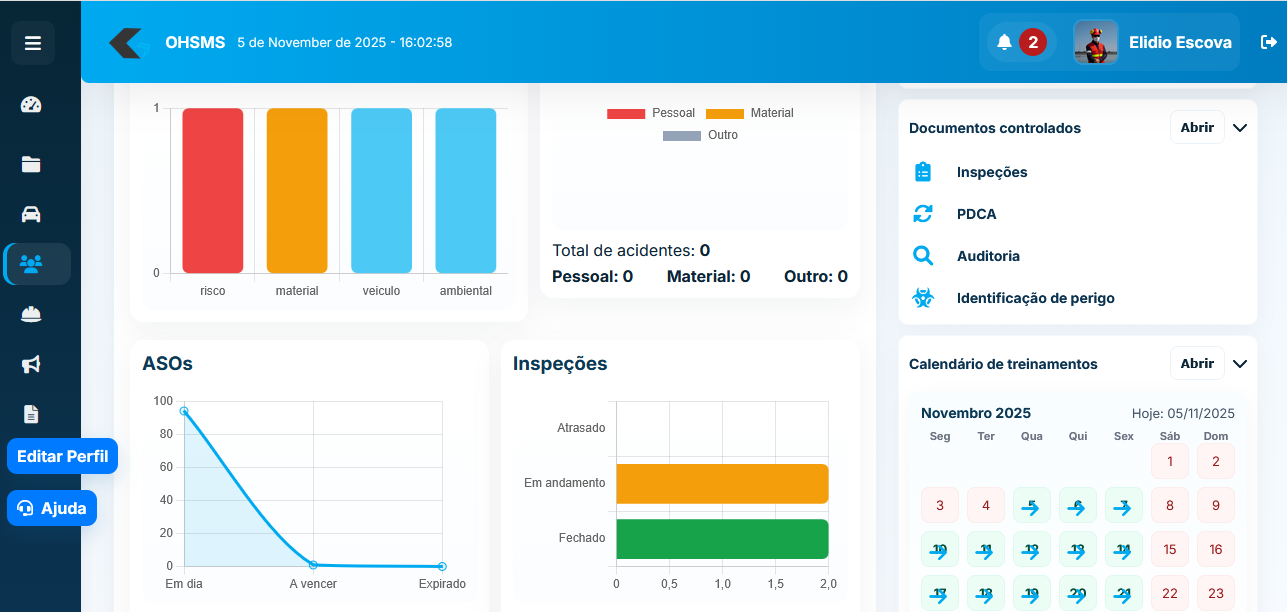Click the logout icon in header

(x=1269, y=42)
